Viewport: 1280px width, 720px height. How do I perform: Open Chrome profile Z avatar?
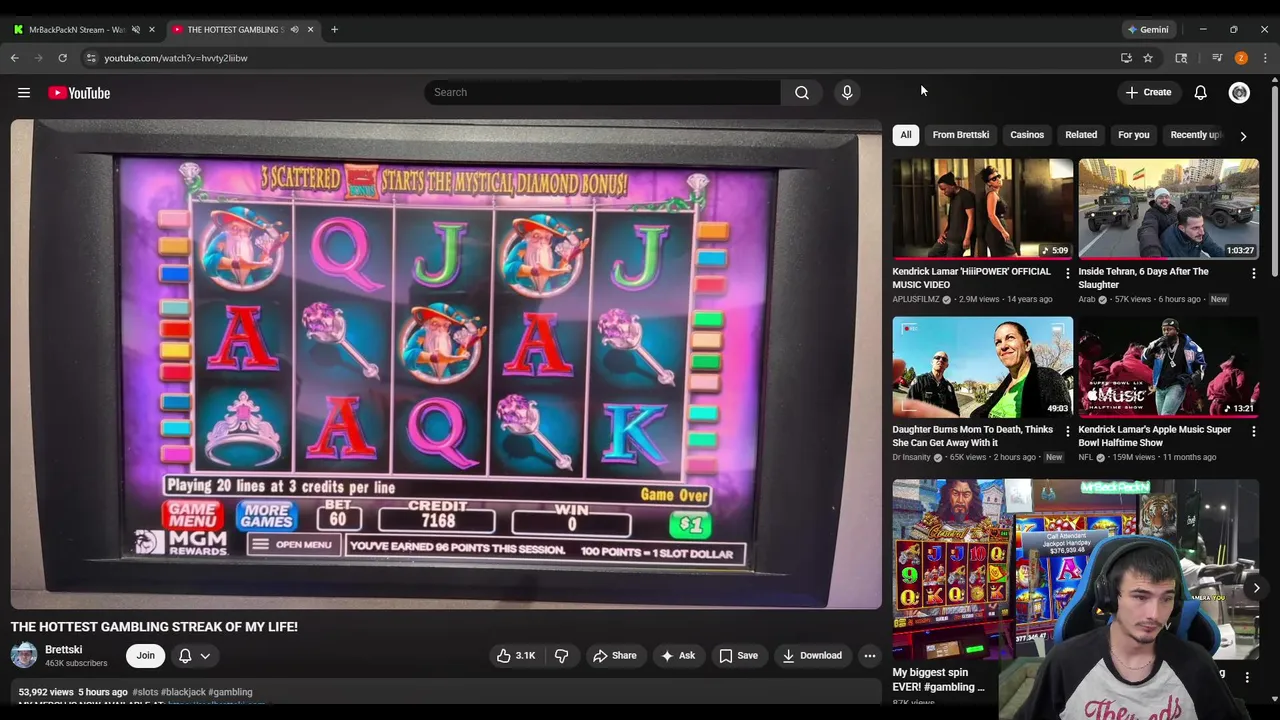tap(1241, 58)
